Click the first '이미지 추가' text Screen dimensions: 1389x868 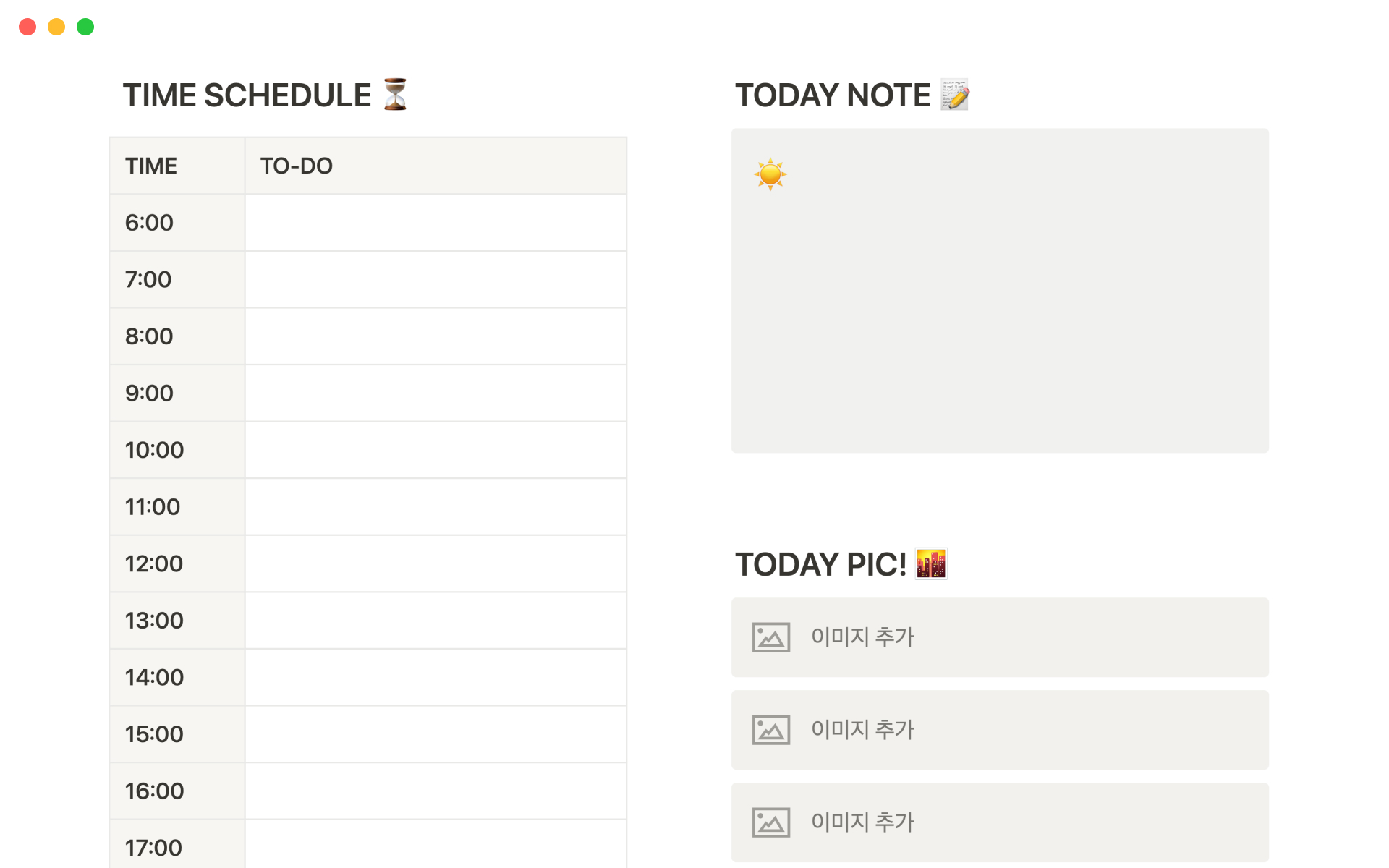(862, 637)
